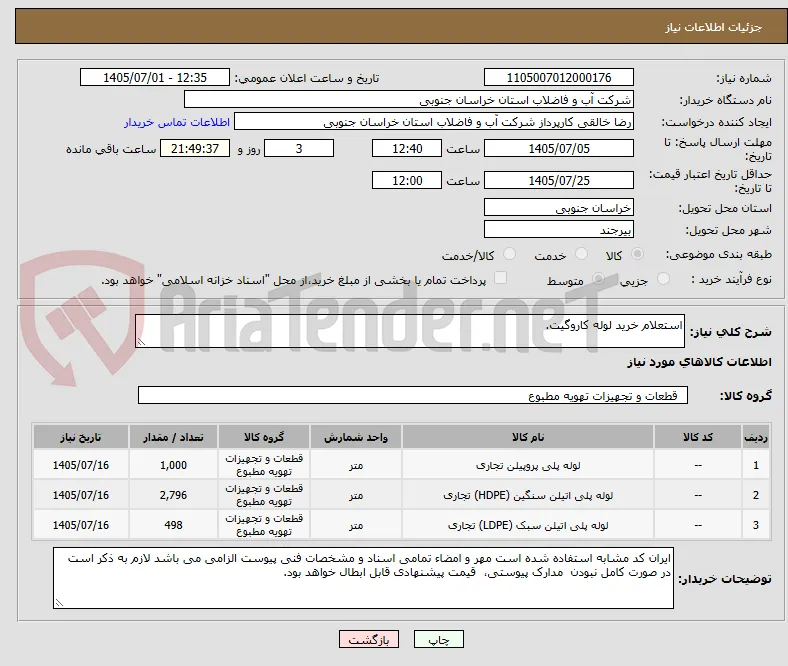Click the buyer organization name field
This screenshot has width=788, height=666.
[409, 100]
